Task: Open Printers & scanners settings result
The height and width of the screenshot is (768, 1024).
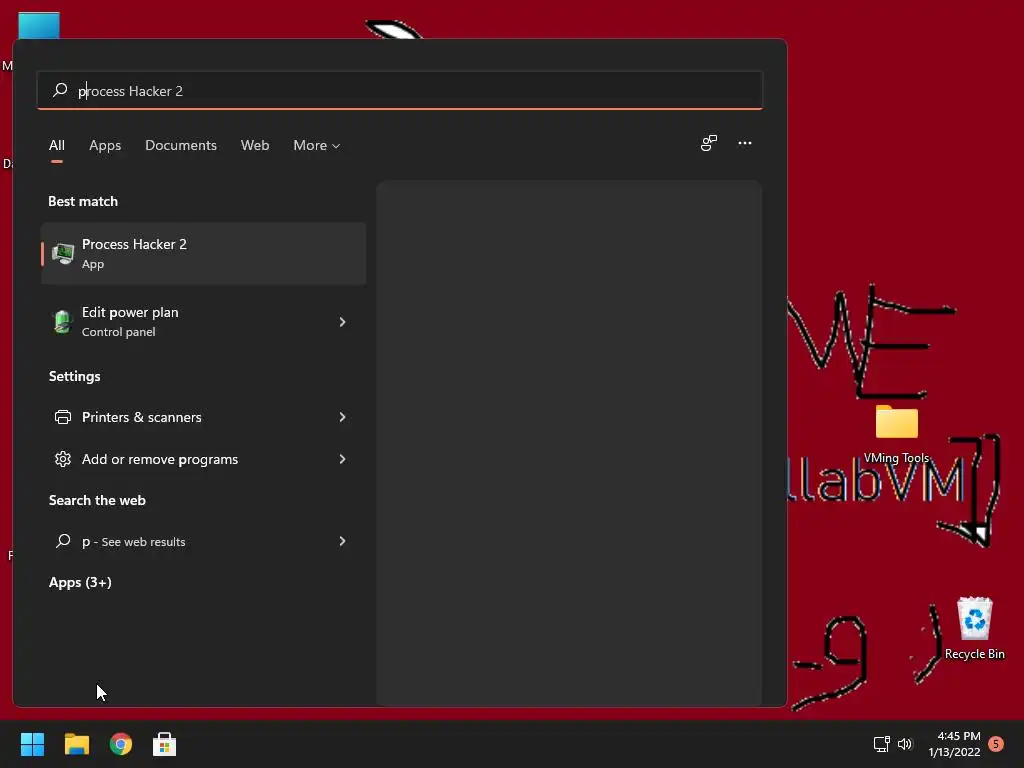Action: [203, 417]
